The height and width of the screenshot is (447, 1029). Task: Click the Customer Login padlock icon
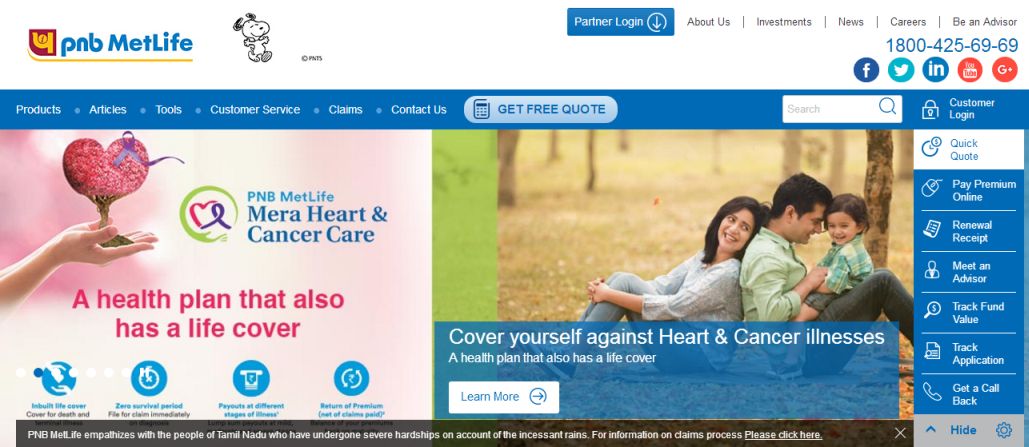click(930, 109)
